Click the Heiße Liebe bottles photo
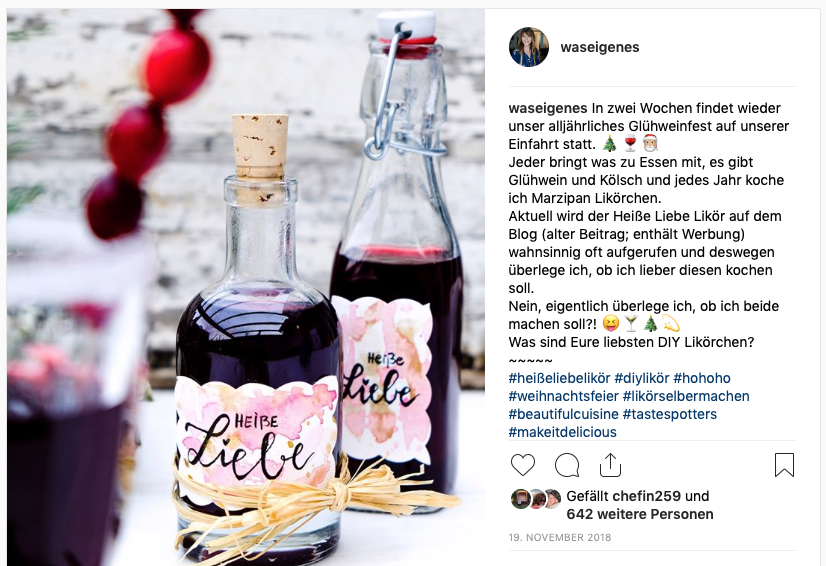This screenshot has height=566, width=826. pos(245,287)
